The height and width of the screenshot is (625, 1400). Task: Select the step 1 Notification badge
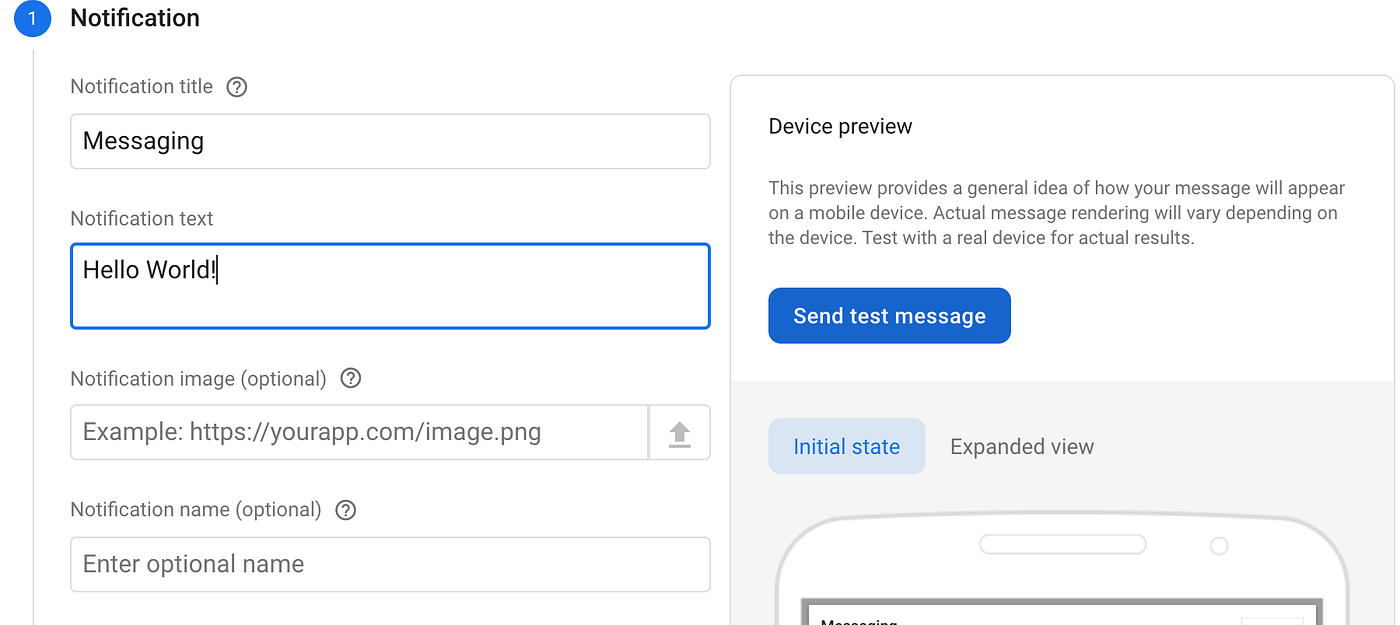click(x=32, y=19)
